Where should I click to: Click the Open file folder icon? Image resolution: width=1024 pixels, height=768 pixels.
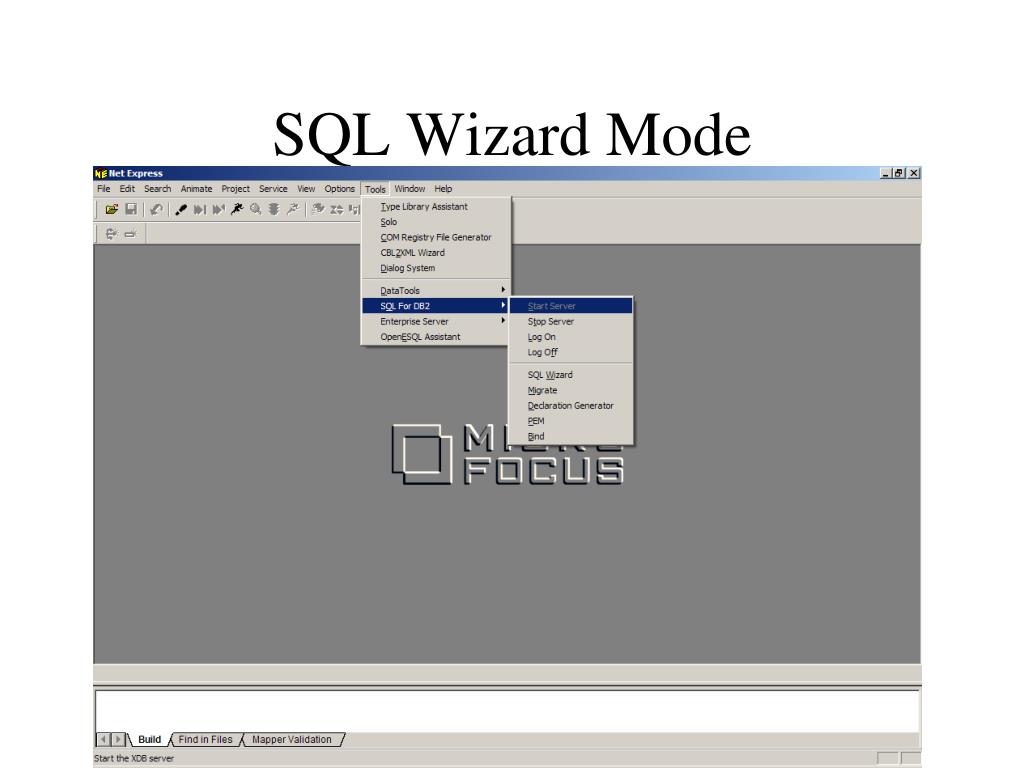pyautogui.click(x=112, y=209)
